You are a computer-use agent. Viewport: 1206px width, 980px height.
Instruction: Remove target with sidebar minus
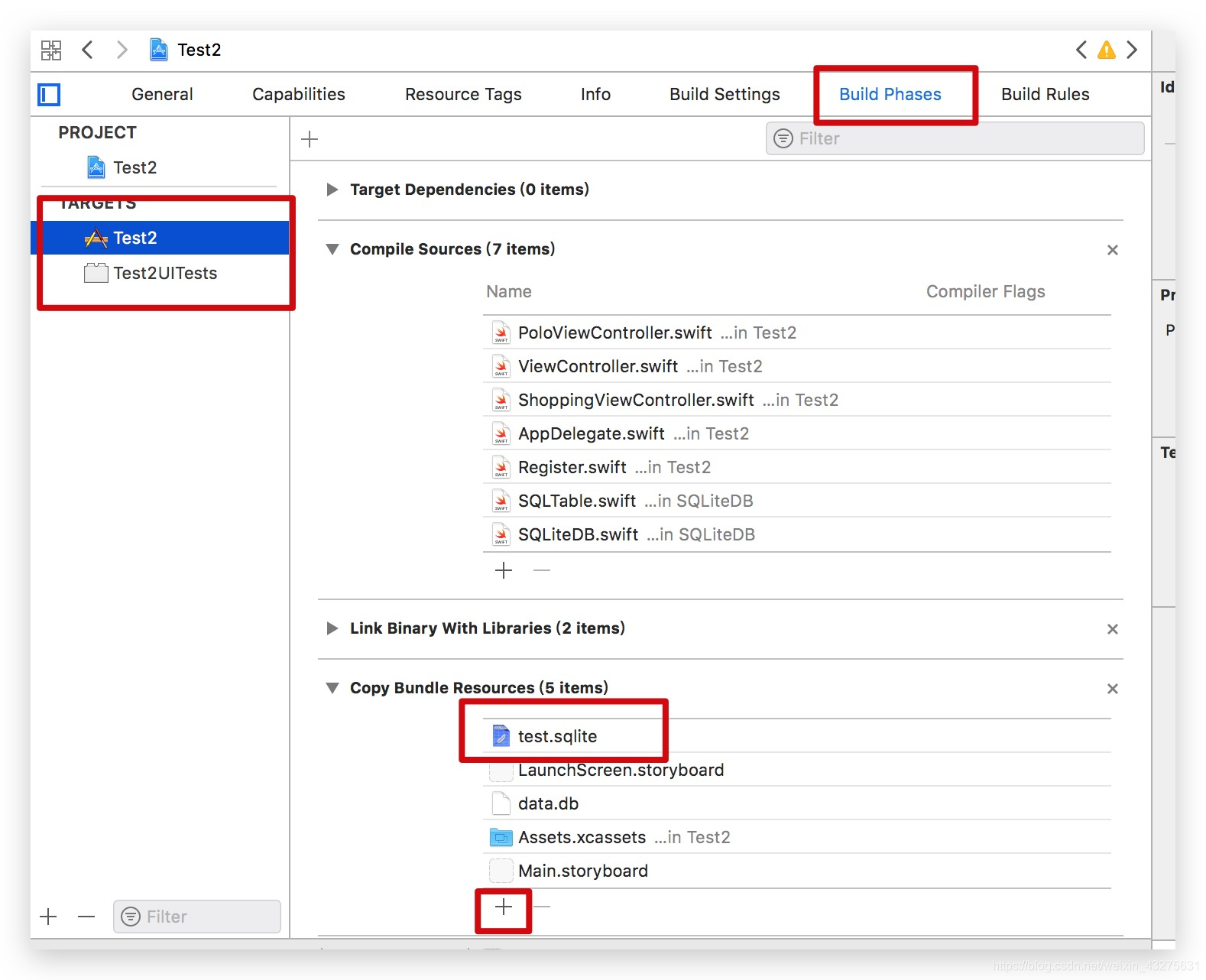(x=86, y=917)
